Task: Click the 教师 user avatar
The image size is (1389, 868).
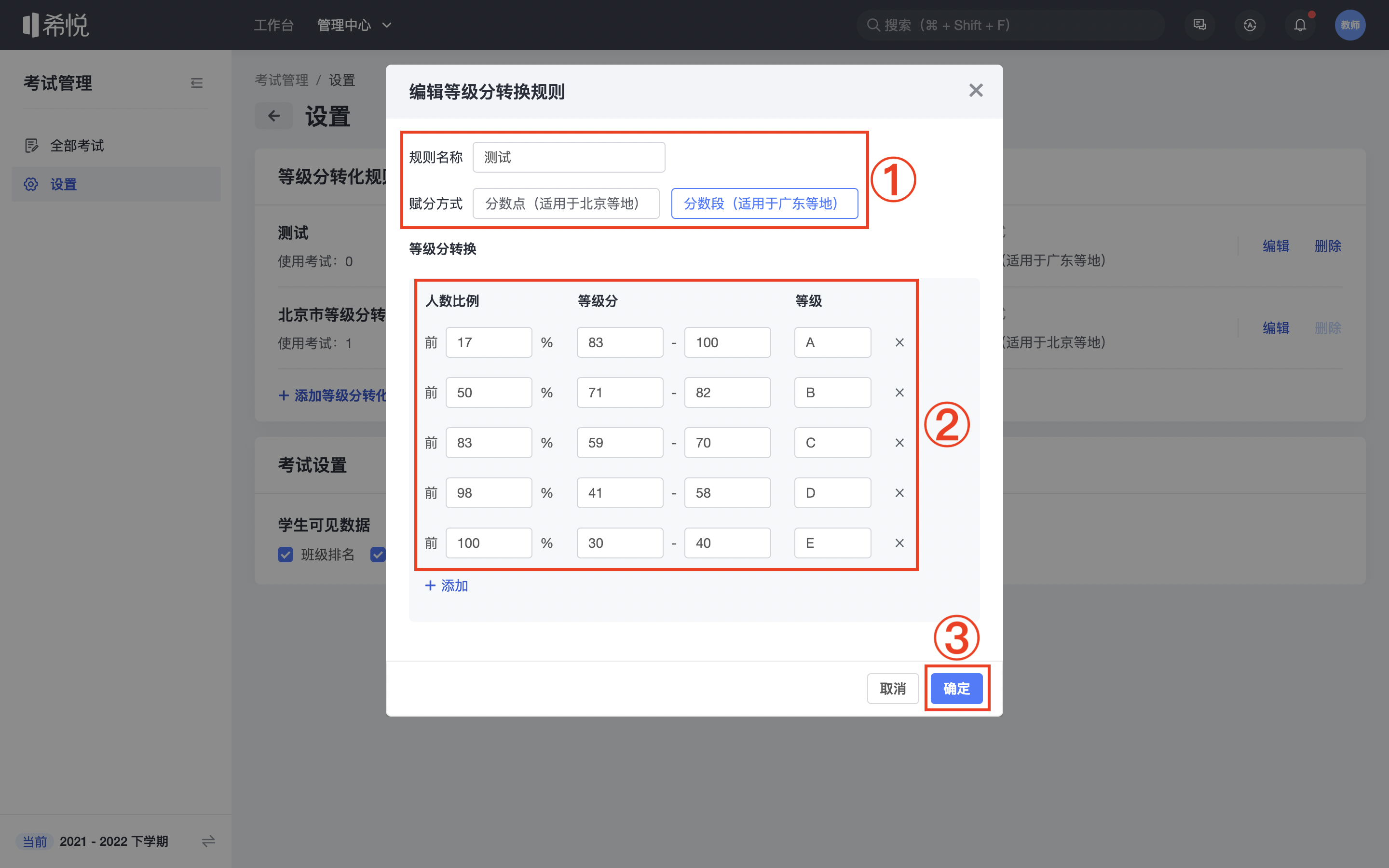Action: [1350, 25]
